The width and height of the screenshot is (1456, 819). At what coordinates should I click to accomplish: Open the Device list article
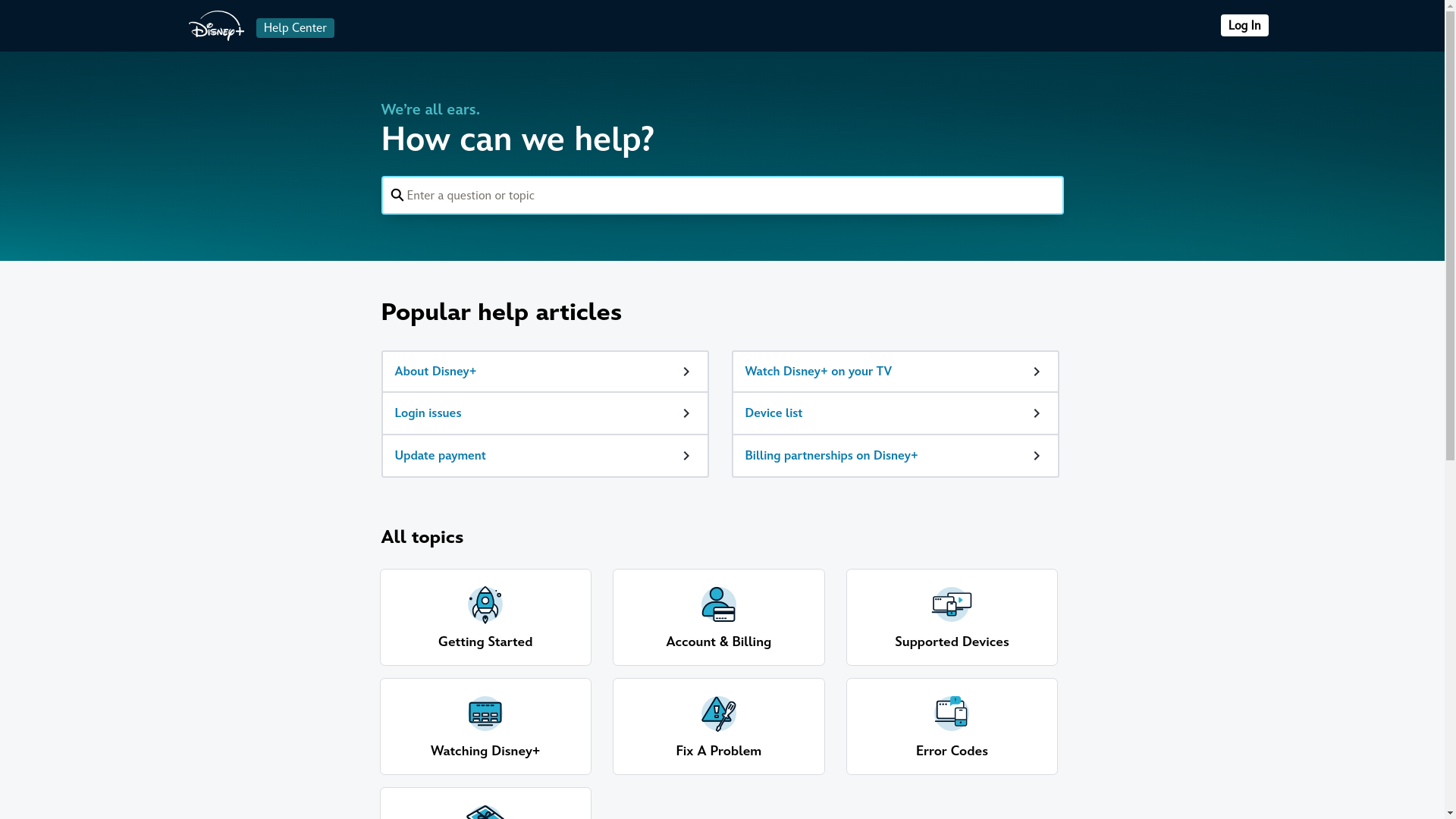896,413
